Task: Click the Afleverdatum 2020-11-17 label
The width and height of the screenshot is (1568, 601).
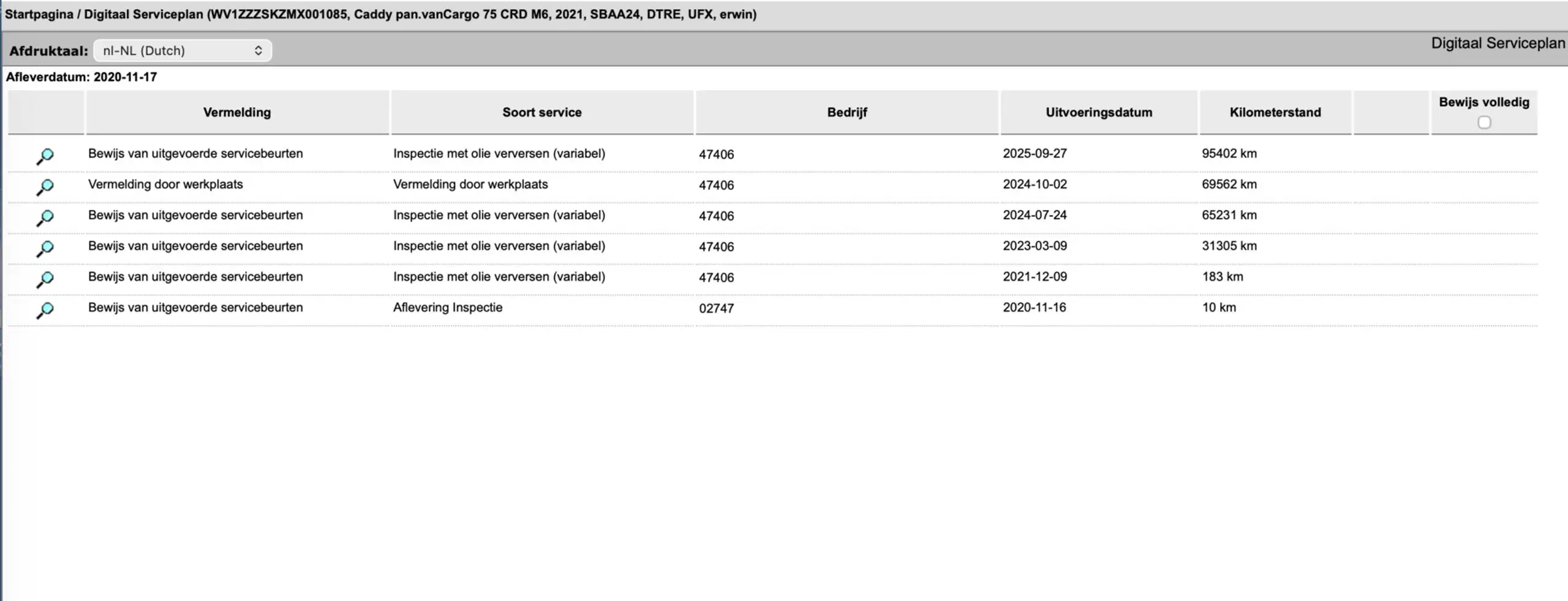Action: 81,77
